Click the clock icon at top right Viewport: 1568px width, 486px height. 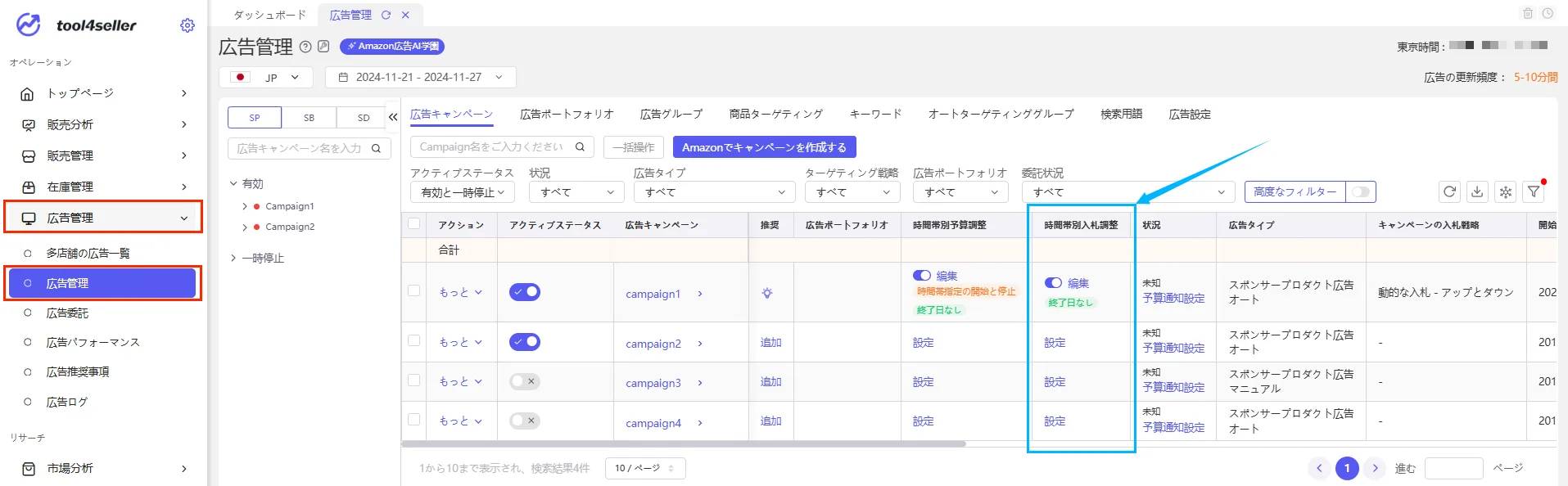1548,13
